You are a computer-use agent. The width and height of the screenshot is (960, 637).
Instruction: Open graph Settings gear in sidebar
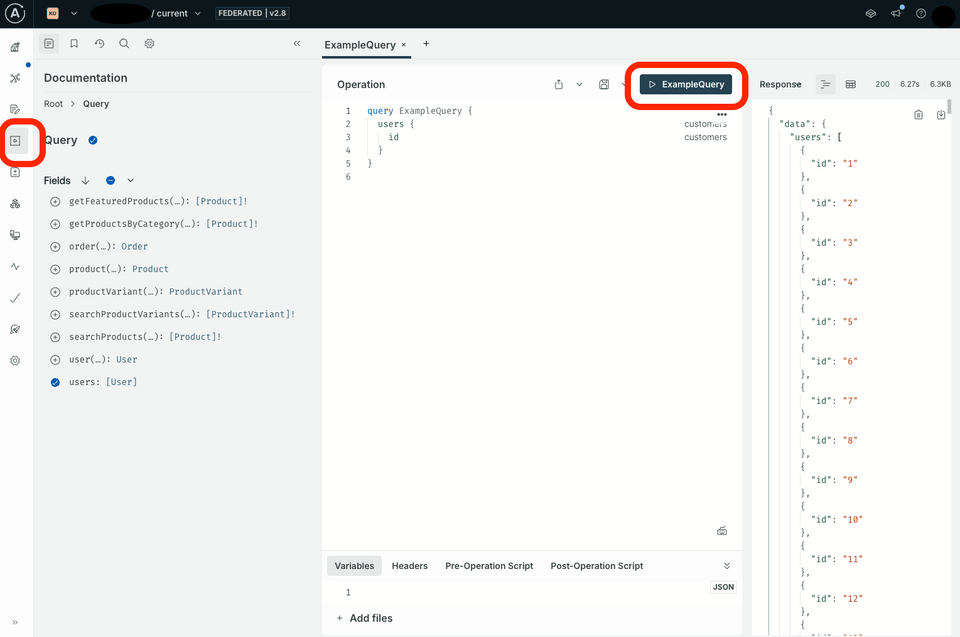pyautogui.click(x=15, y=360)
